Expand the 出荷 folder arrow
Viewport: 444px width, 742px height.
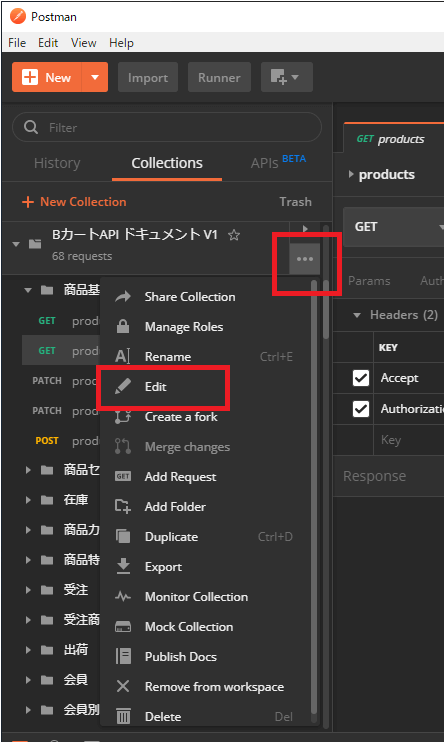[28, 649]
